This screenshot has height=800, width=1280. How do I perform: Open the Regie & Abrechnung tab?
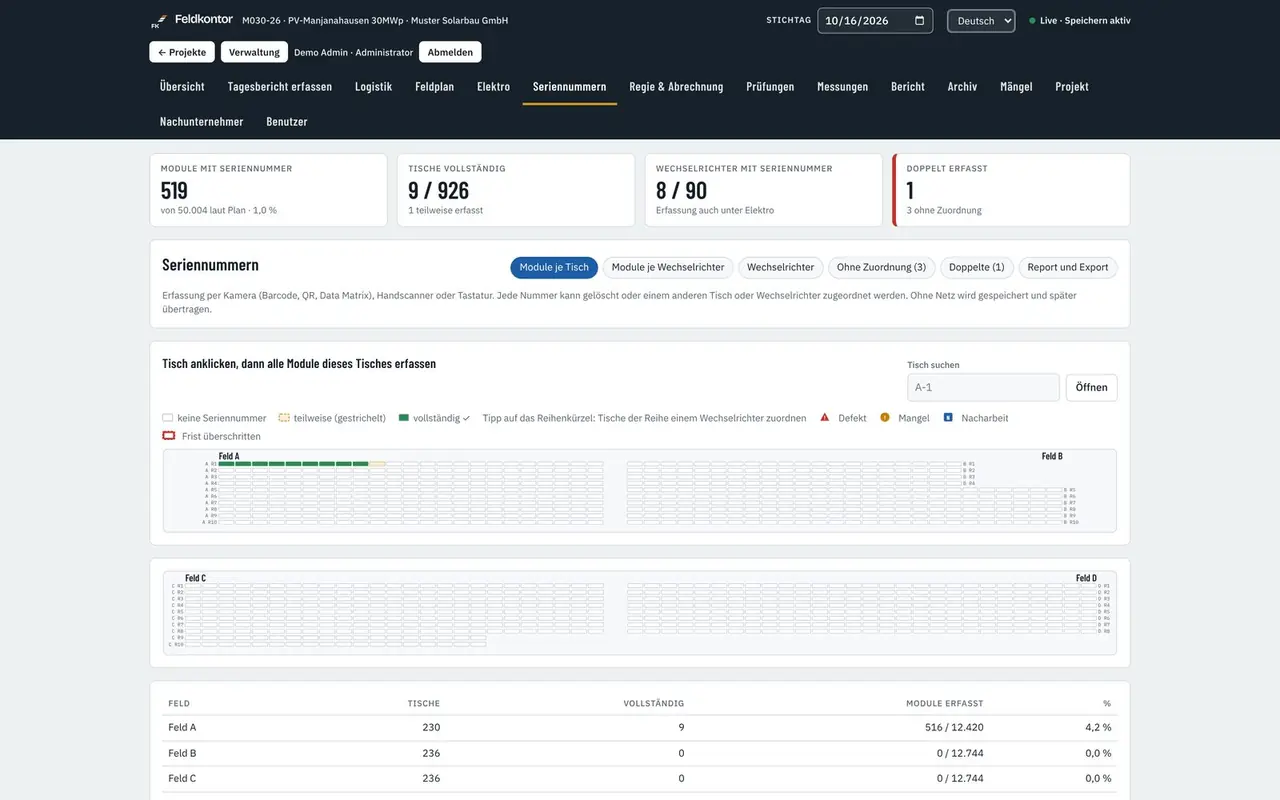[x=676, y=87]
